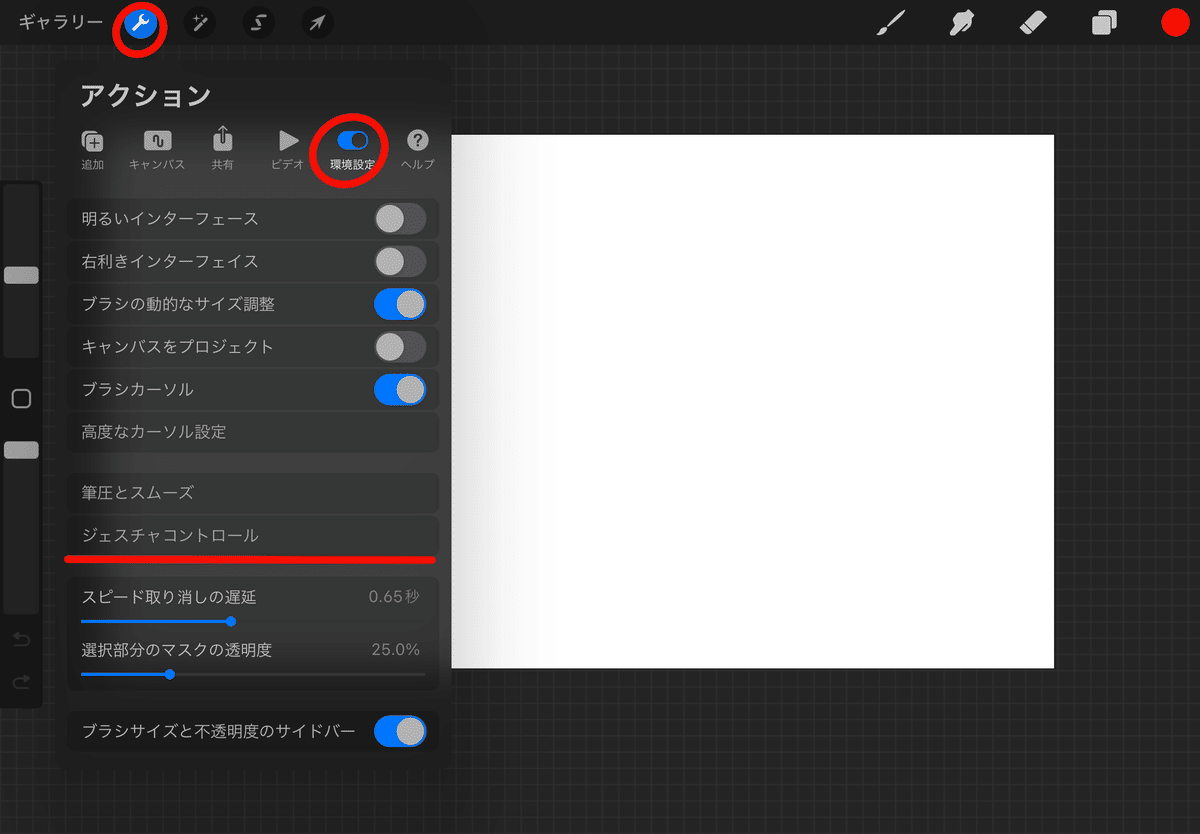Open the red active color picker
Image resolution: width=1200 pixels, height=834 pixels.
click(x=1175, y=23)
